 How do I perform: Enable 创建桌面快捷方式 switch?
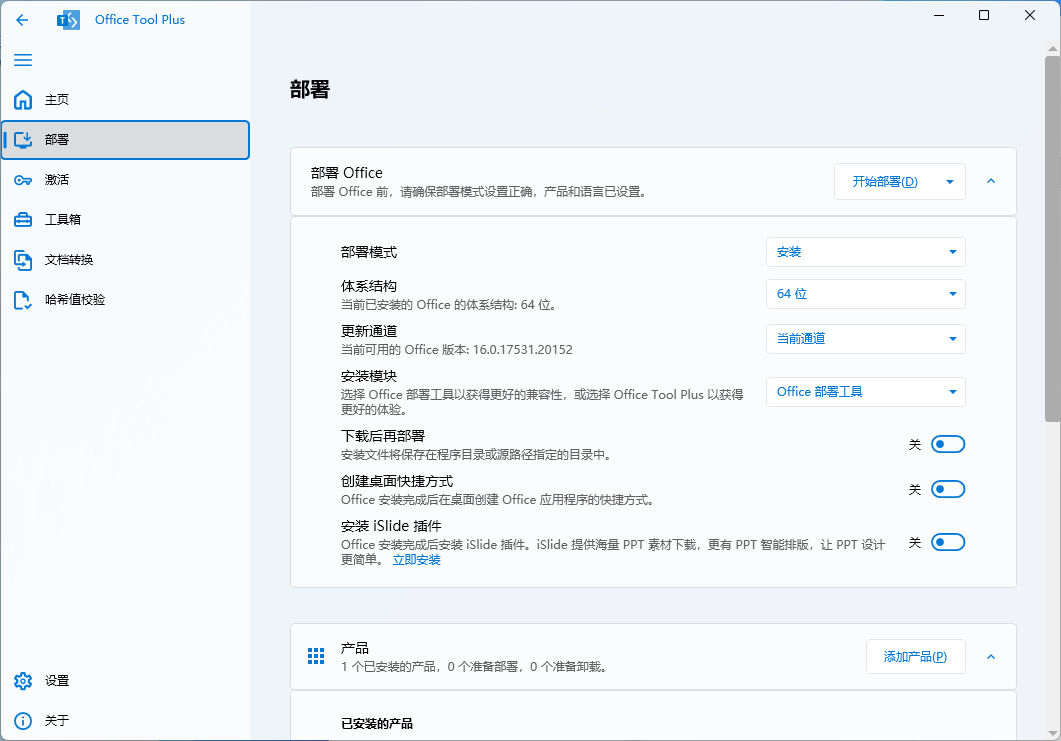click(948, 489)
